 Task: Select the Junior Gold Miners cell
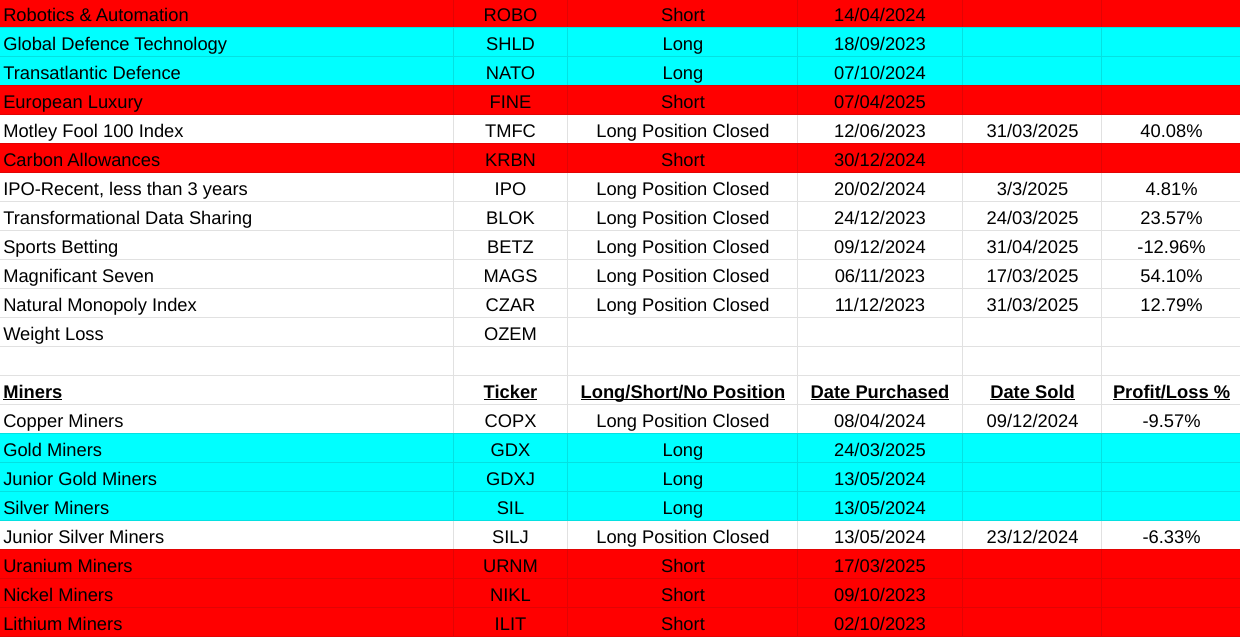80,479
